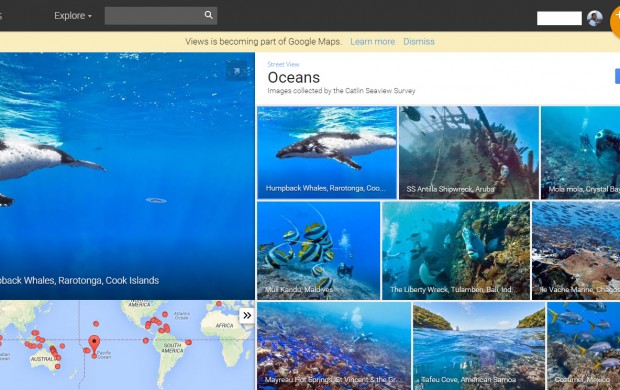Open the Street View breadcrumb link

pyautogui.click(x=283, y=64)
